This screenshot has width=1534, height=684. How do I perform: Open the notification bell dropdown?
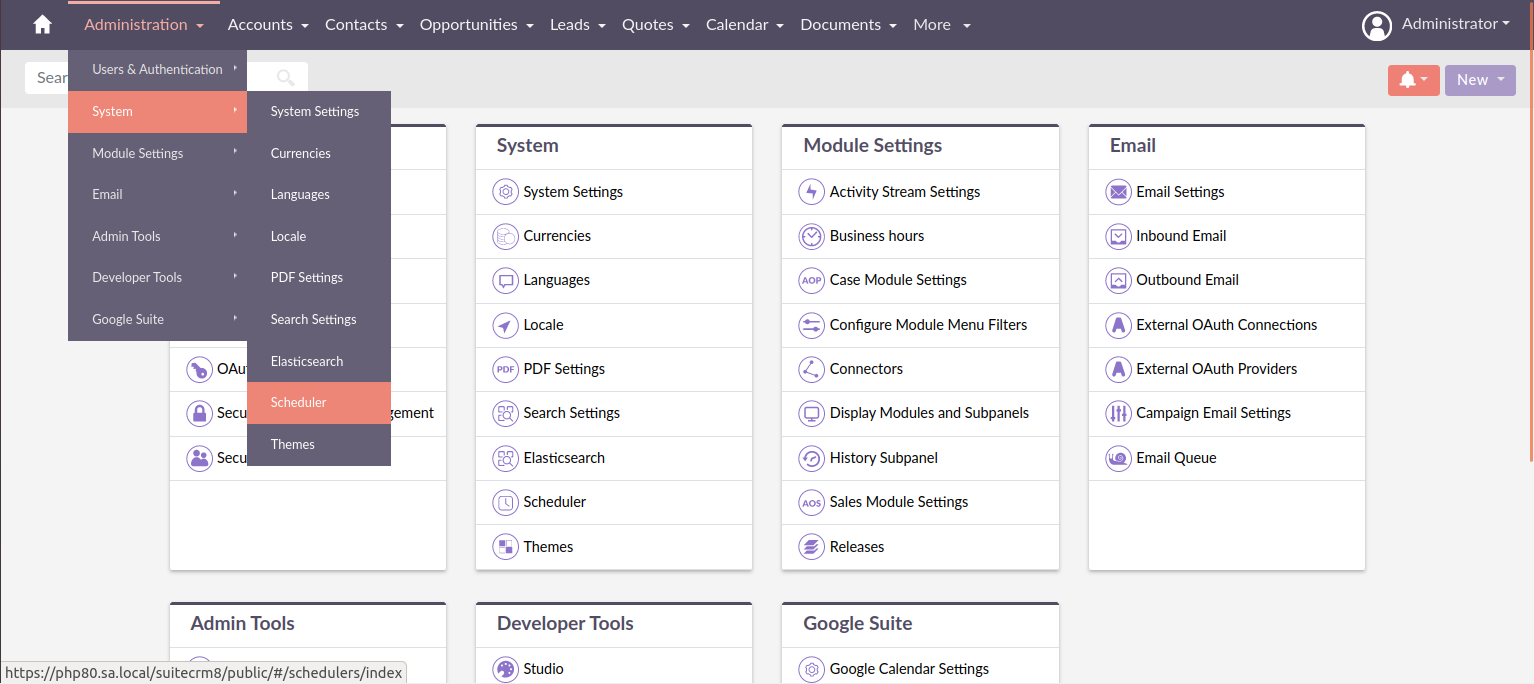click(x=1413, y=79)
